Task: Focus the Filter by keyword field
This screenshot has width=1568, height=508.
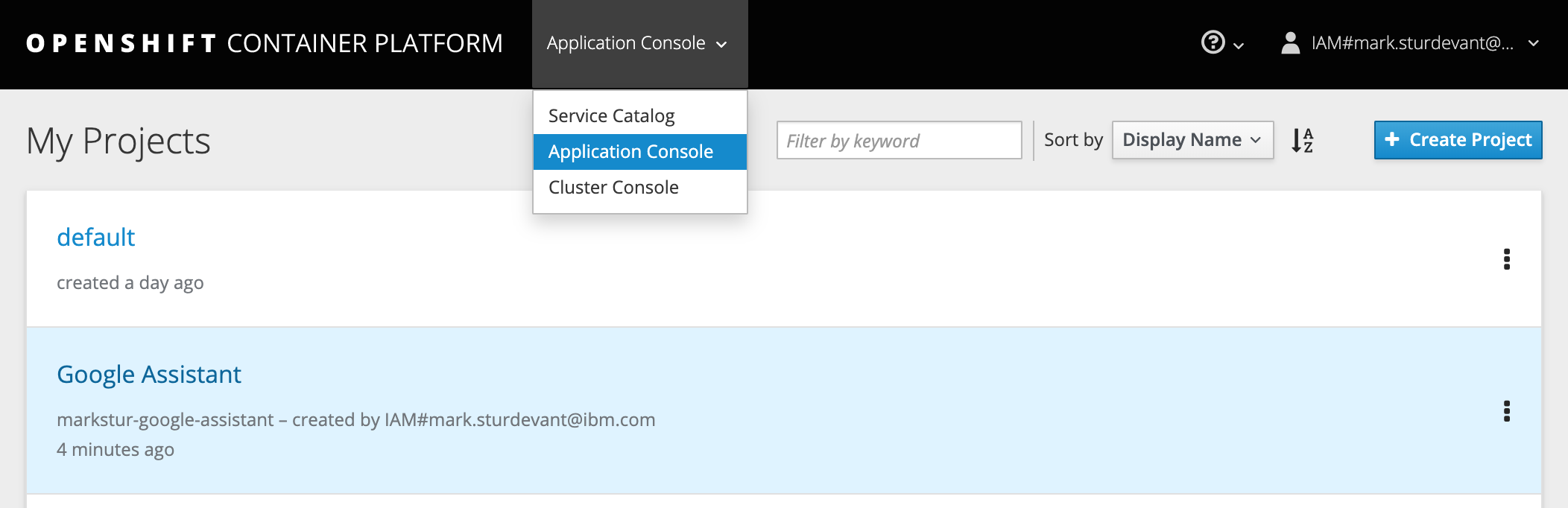Action: (x=899, y=140)
